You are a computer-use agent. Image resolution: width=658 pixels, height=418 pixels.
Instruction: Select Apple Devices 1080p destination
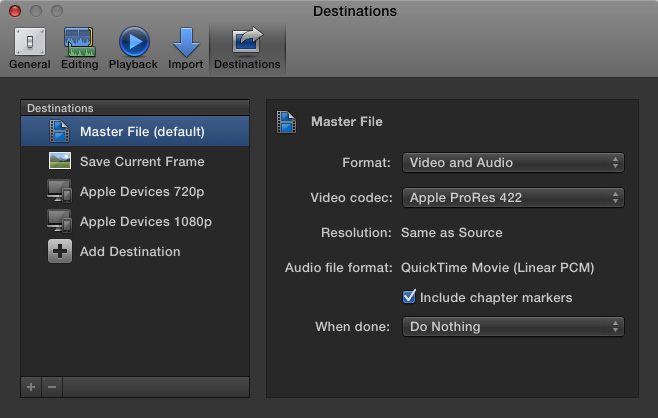135,221
